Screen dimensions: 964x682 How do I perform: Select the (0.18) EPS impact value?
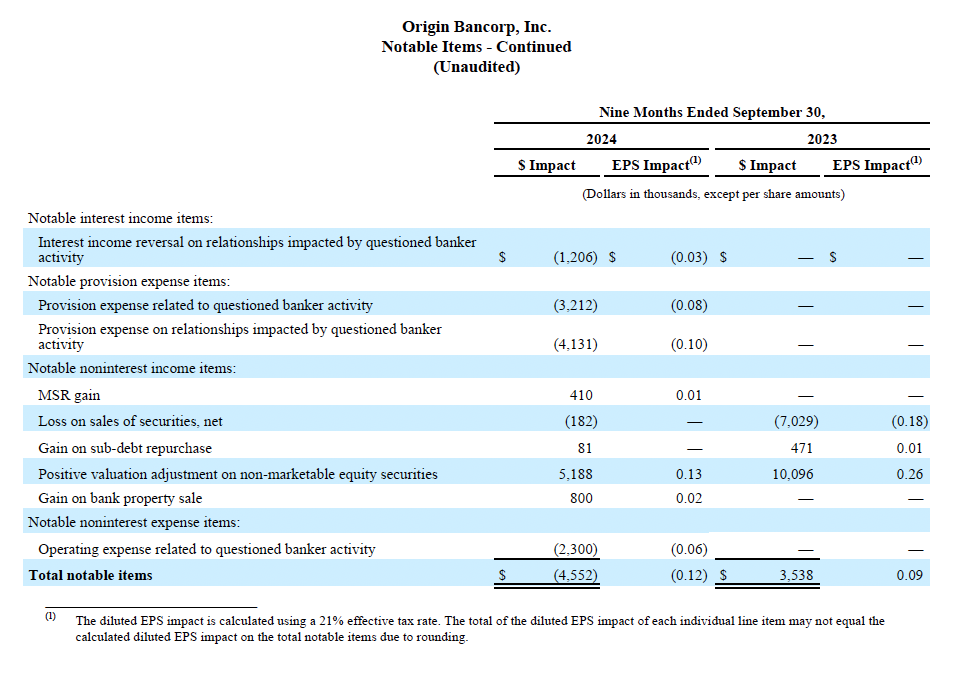point(910,421)
